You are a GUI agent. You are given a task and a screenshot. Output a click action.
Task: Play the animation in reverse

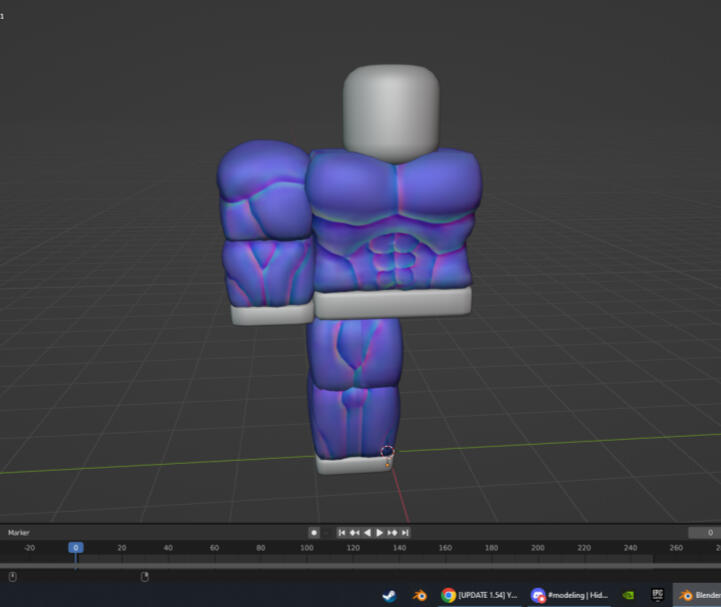(367, 533)
